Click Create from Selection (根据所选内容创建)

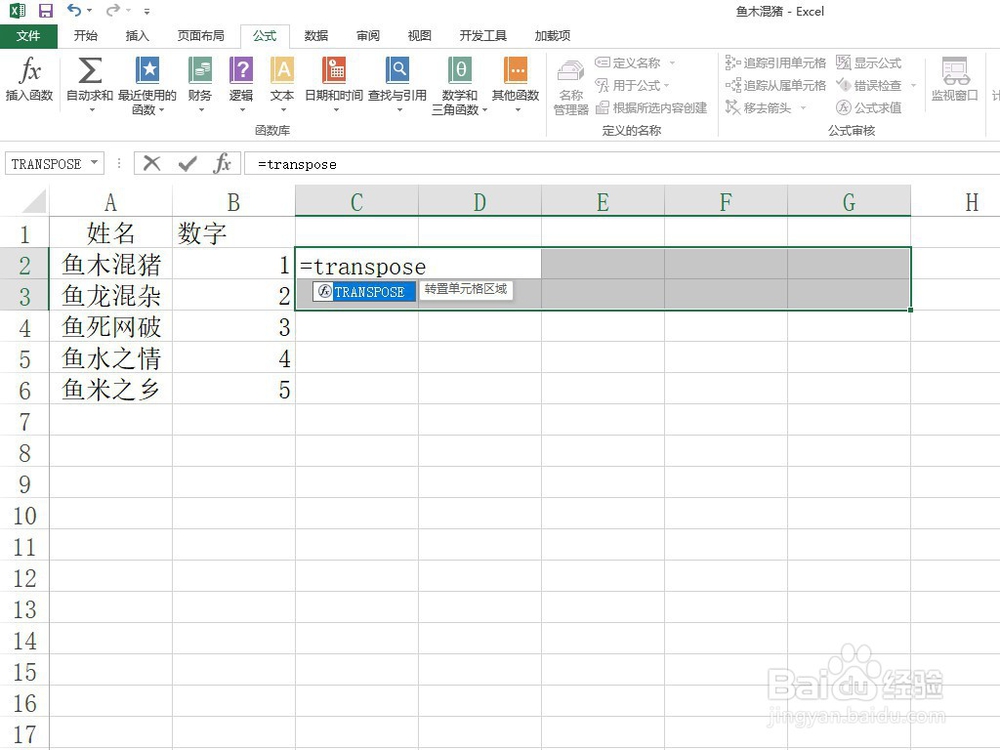pos(651,108)
